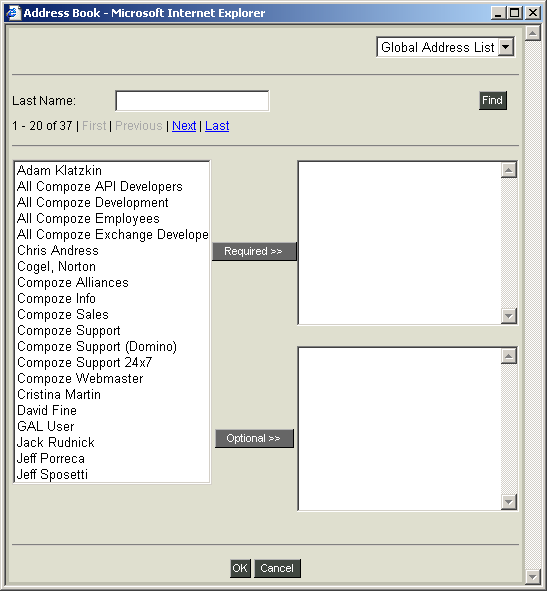The image size is (547, 591).
Task: Click the up arrow of Required list scrollbar
Action: click(x=509, y=170)
